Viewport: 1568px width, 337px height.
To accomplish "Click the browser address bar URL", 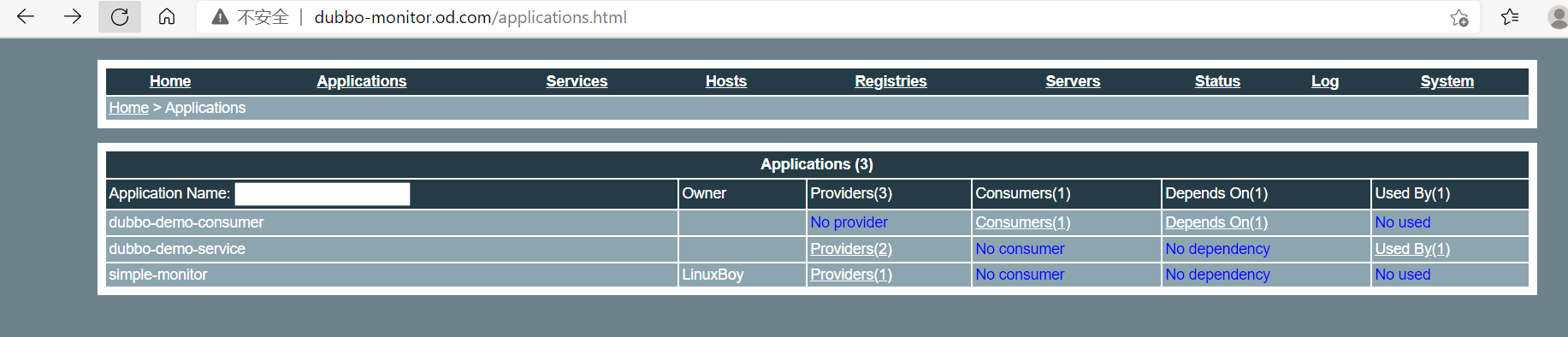I will coord(470,17).
